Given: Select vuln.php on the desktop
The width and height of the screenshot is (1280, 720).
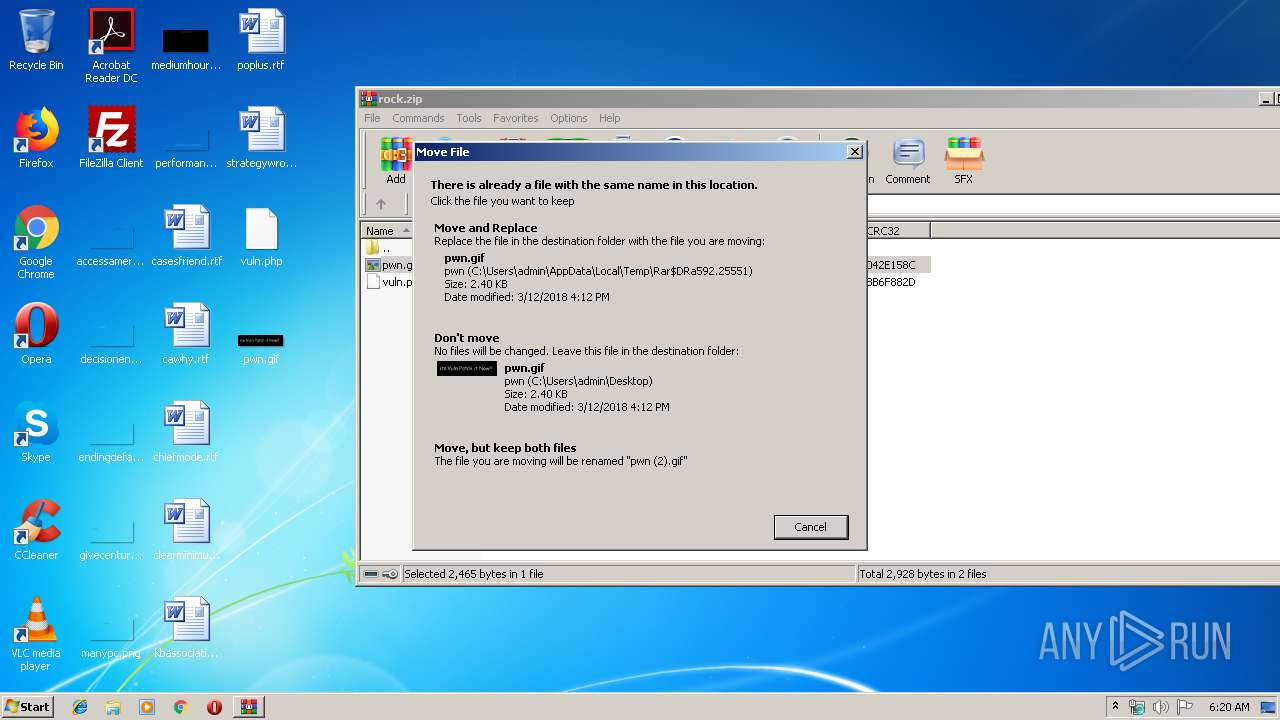Looking at the screenshot, I should (x=261, y=236).
